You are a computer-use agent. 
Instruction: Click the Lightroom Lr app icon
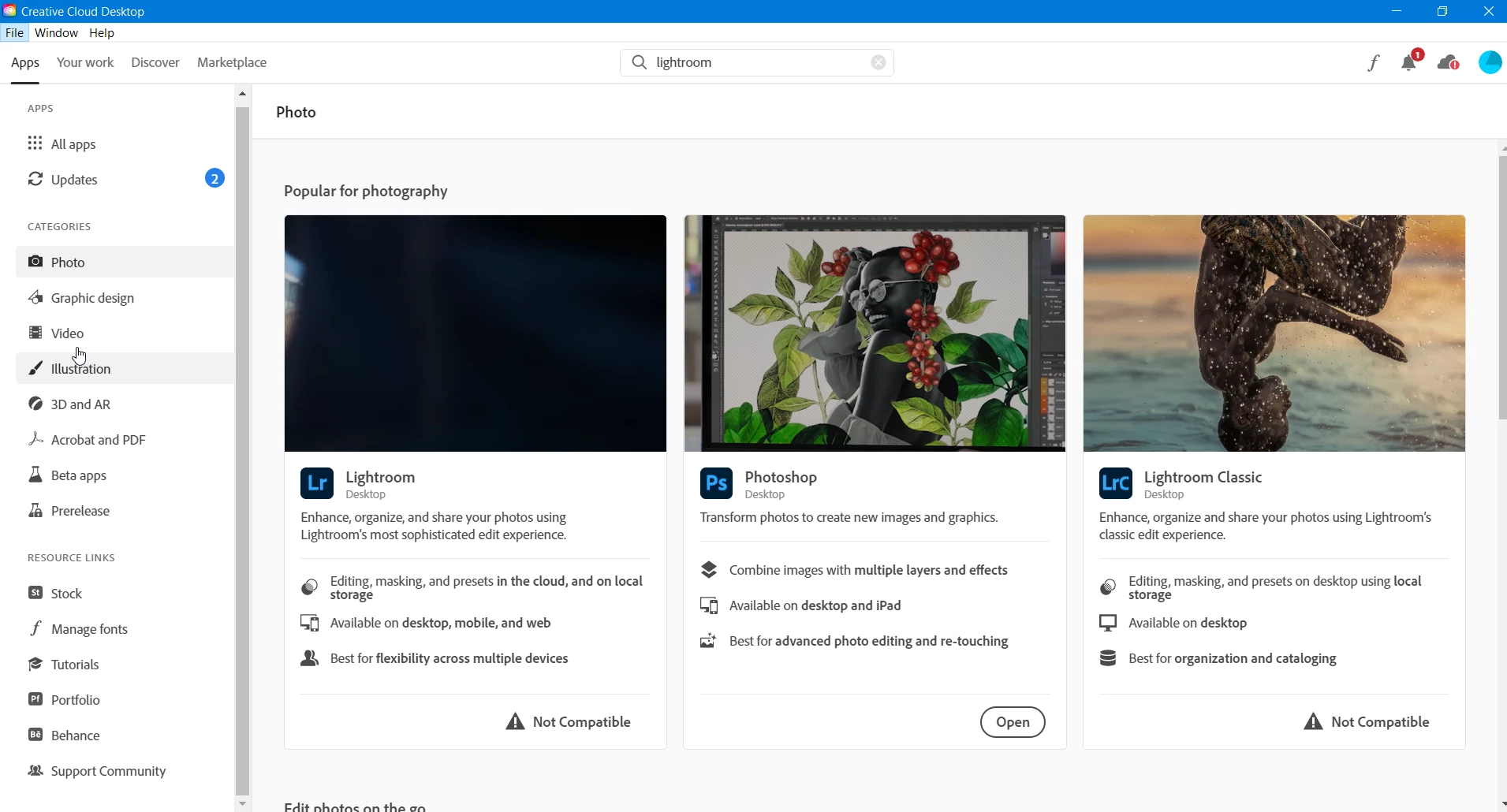(x=317, y=483)
